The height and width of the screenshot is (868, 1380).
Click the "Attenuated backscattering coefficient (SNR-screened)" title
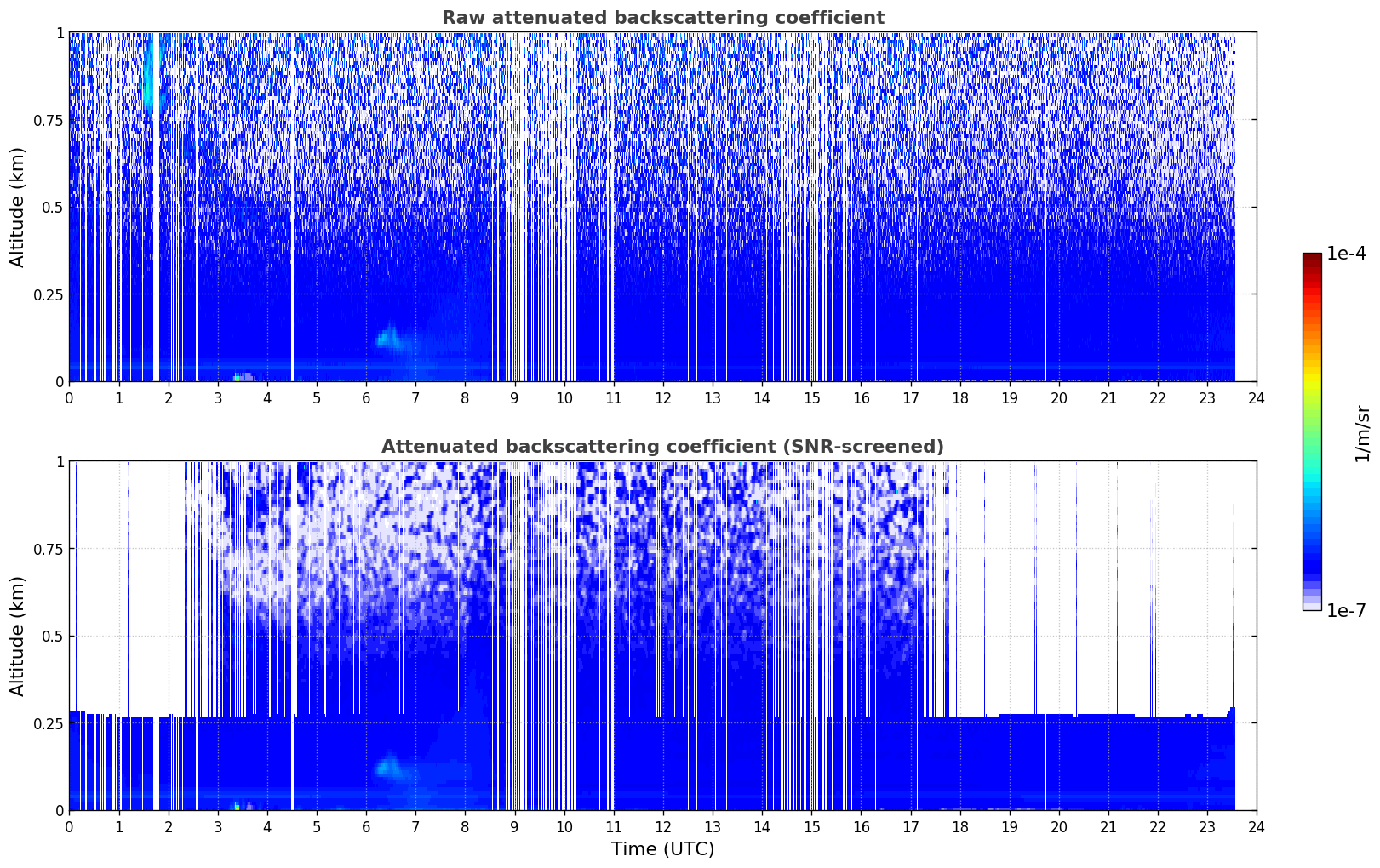point(662,447)
